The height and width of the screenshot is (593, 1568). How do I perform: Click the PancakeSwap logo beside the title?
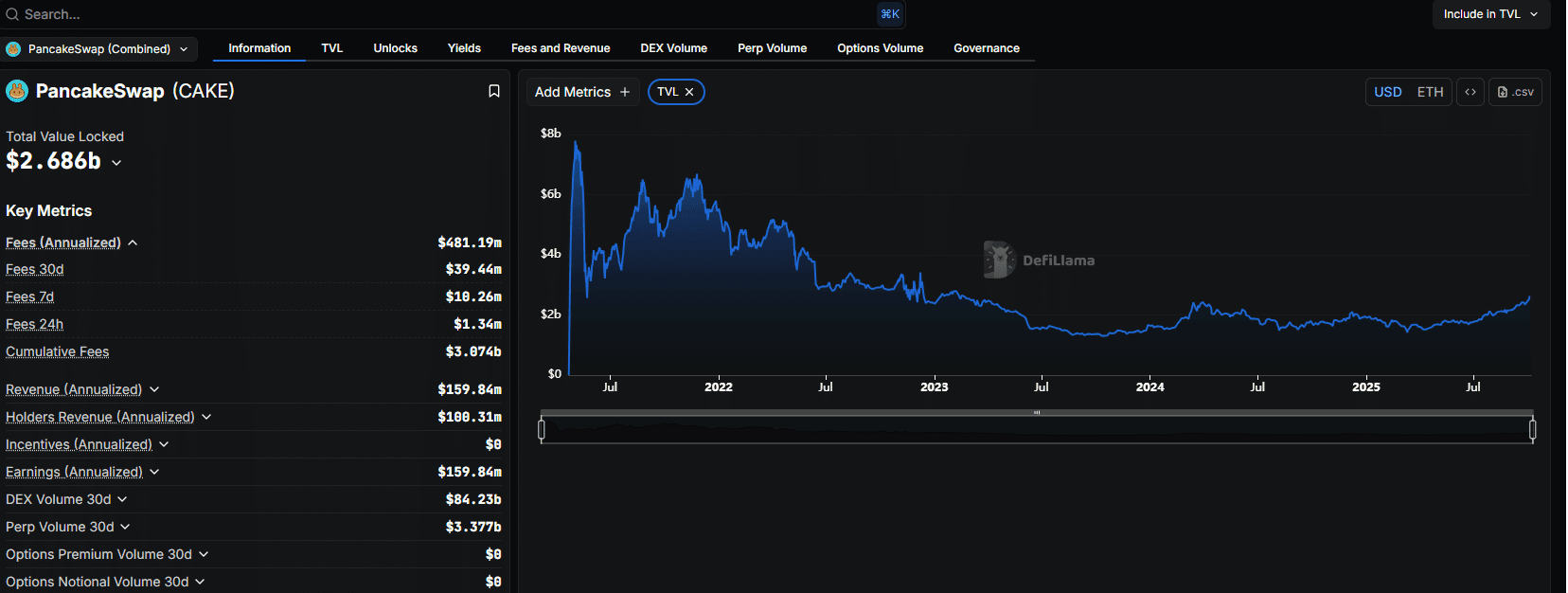coord(17,91)
